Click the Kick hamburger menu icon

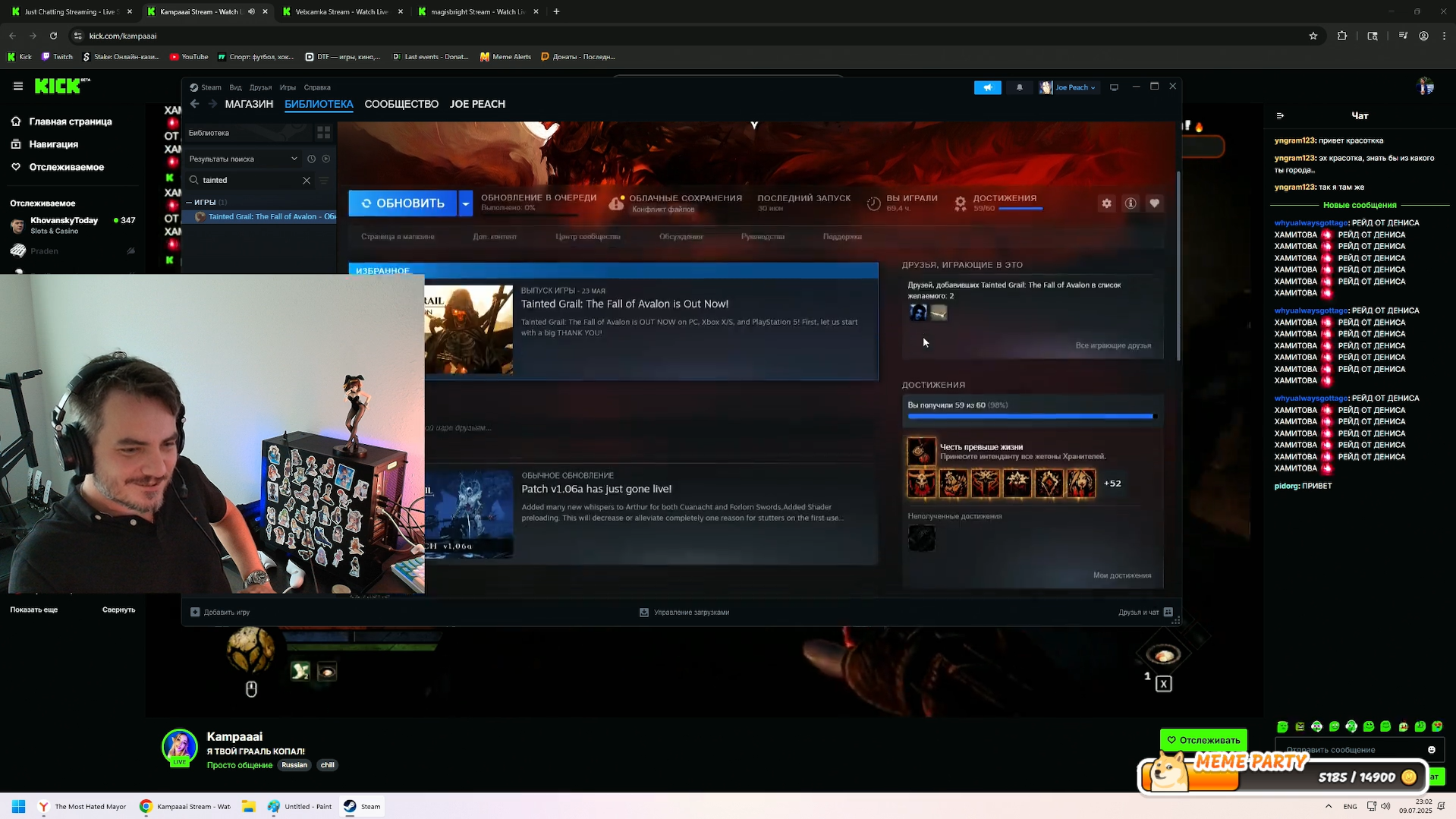[18, 87]
